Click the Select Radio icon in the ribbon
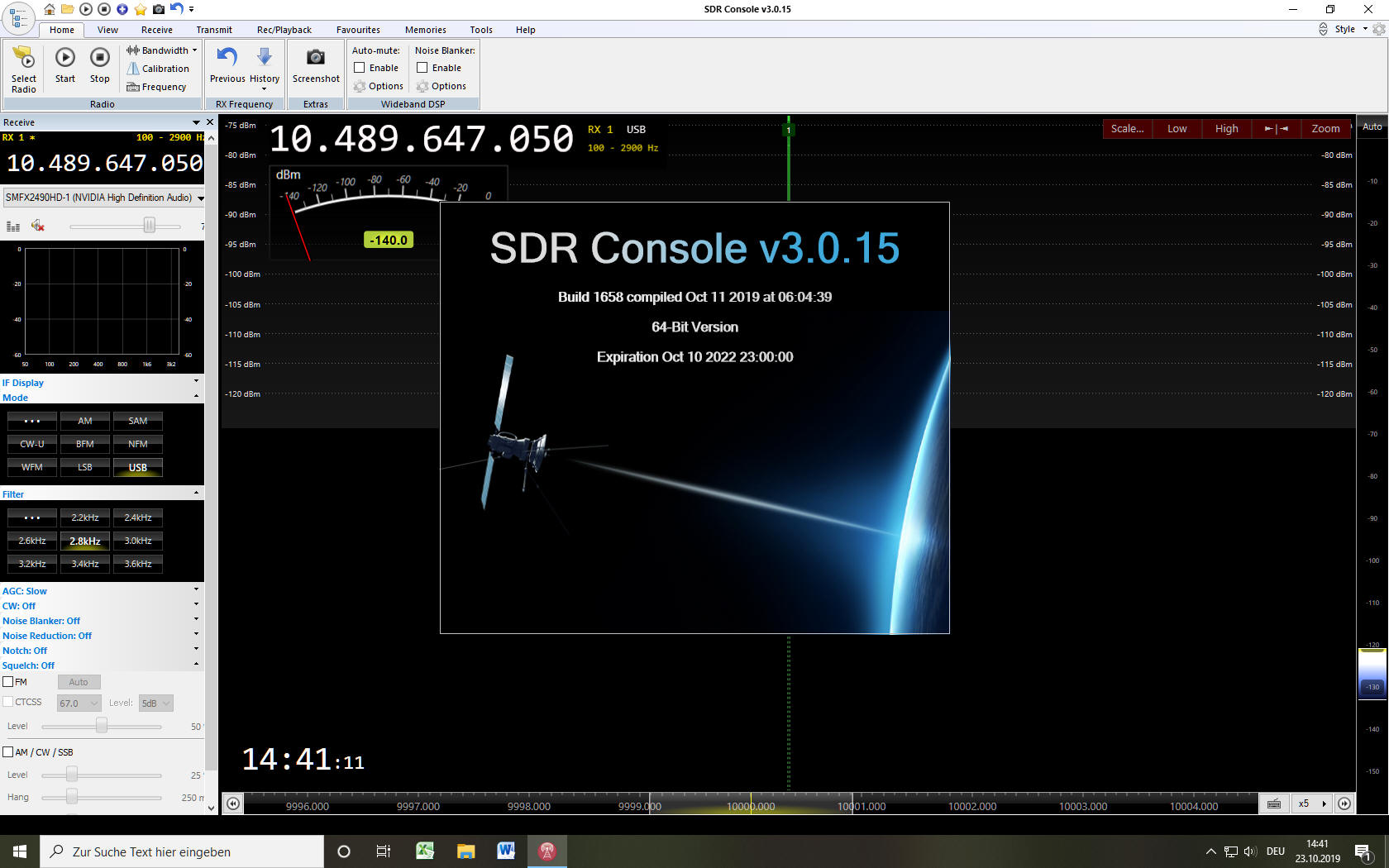 (24, 69)
